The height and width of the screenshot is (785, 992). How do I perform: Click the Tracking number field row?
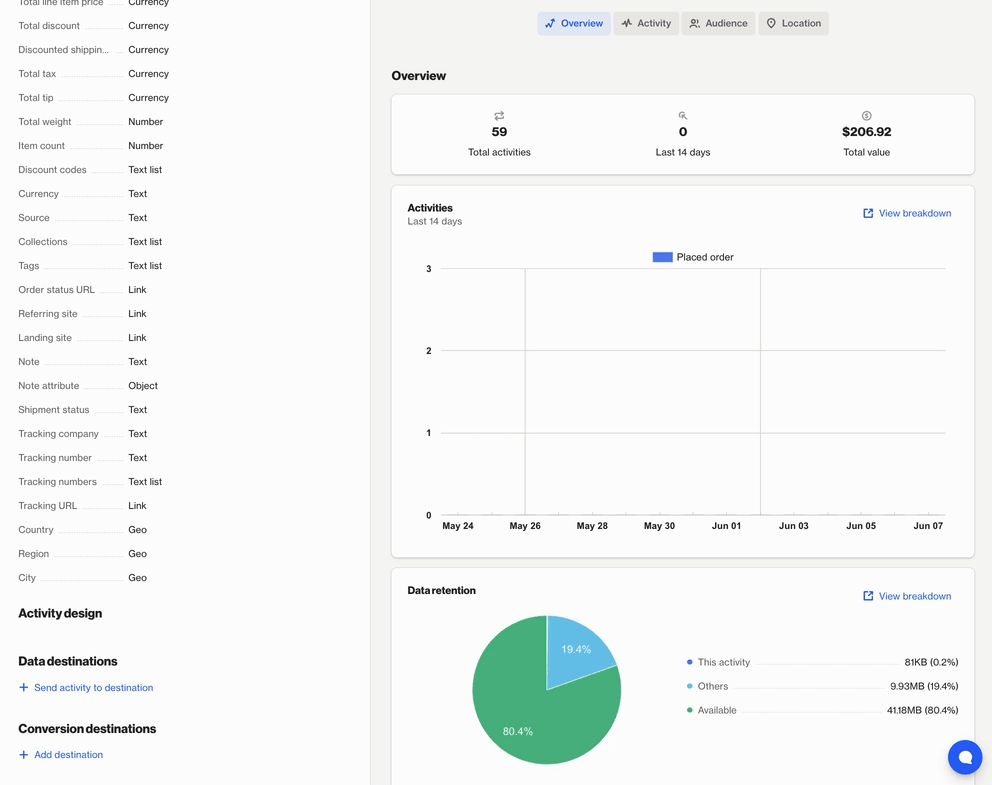(83, 459)
